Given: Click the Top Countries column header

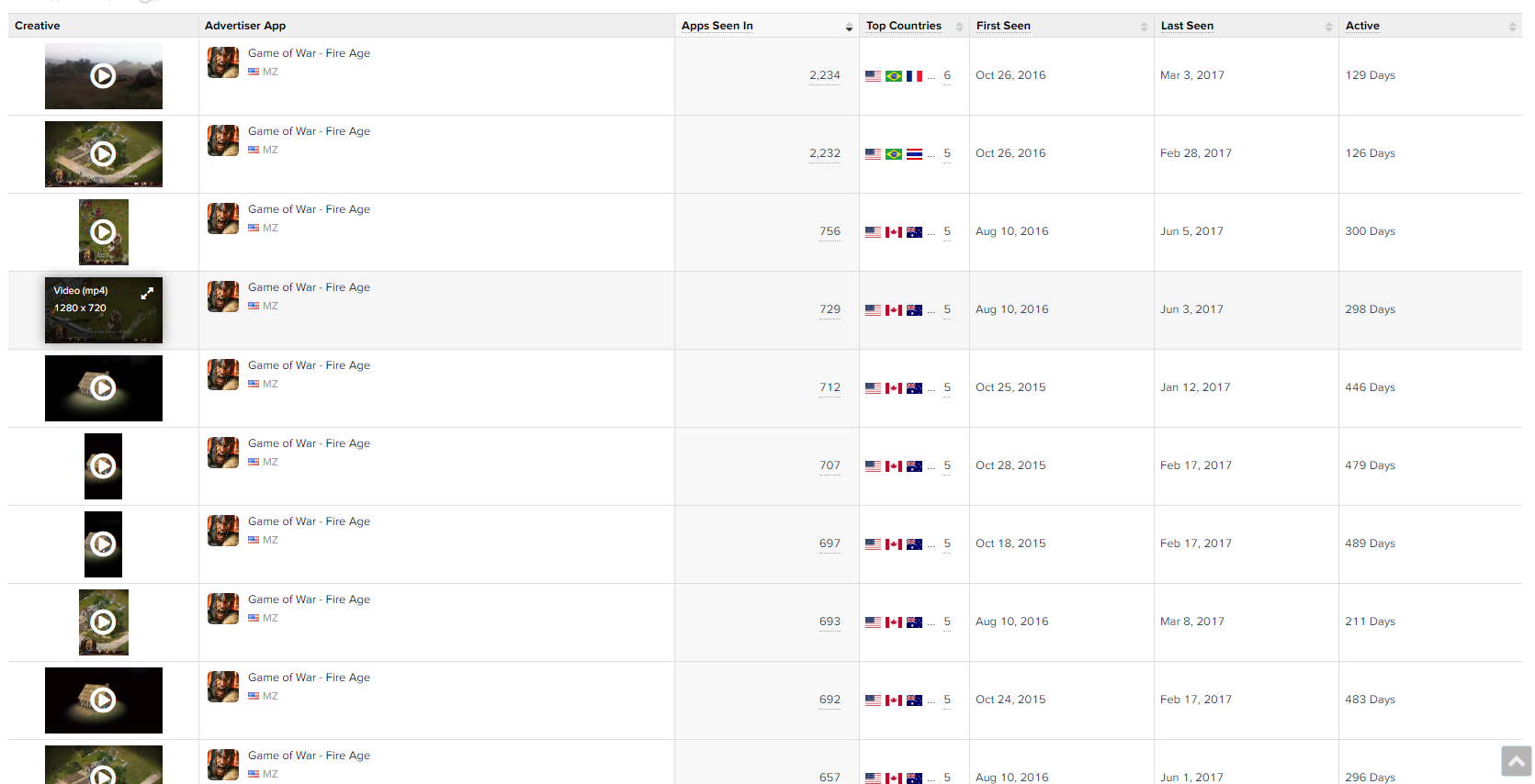Looking at the screenshot, I should (x=904, y=26).
